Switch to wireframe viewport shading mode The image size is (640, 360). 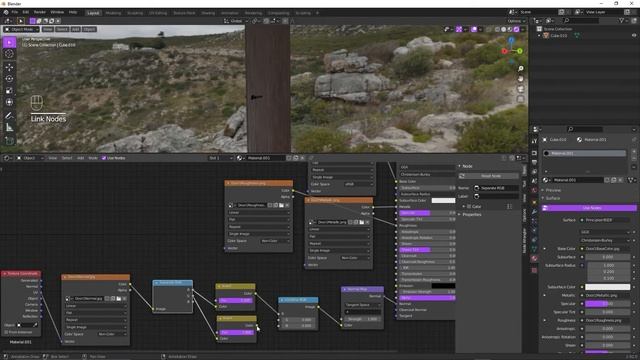click(x=497, y=29)
